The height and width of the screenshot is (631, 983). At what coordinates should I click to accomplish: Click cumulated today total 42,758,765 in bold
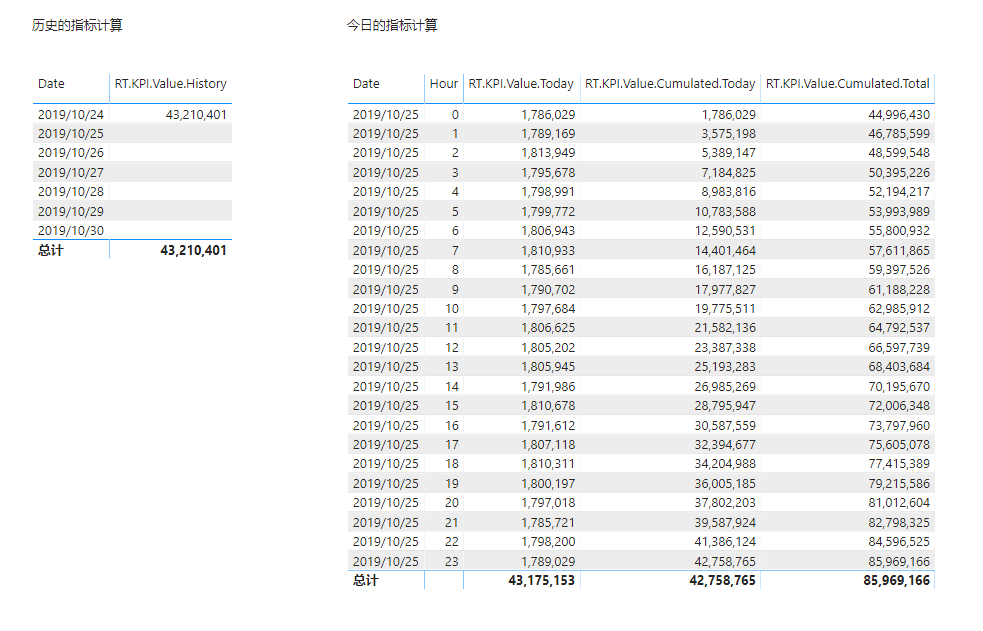(x=722, y=580)
